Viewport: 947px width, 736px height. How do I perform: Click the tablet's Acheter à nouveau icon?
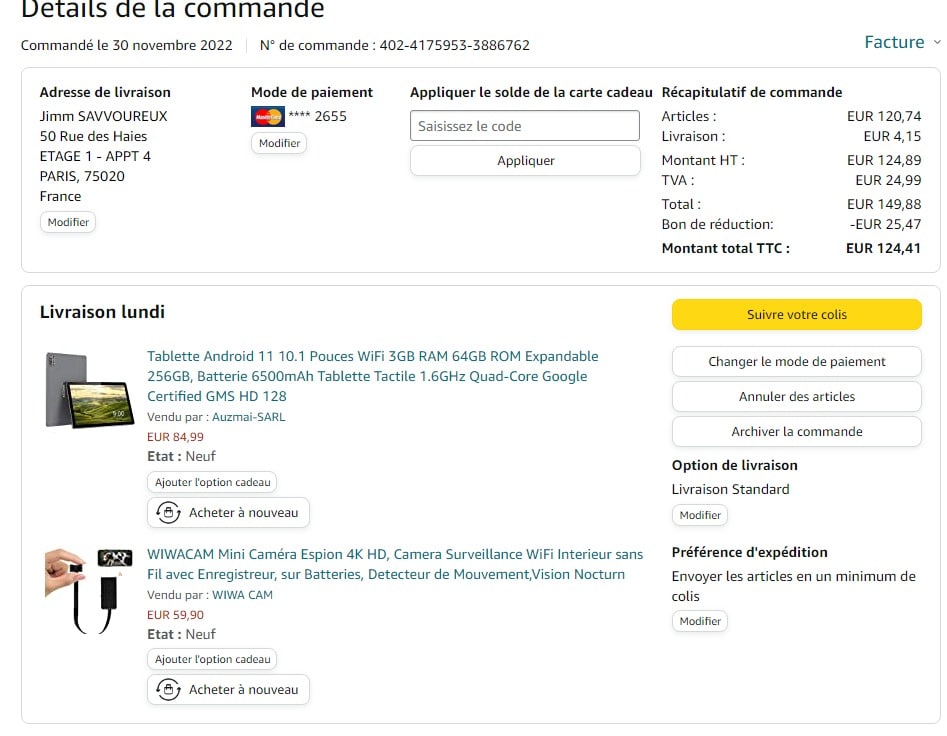[x=168, y=513]
